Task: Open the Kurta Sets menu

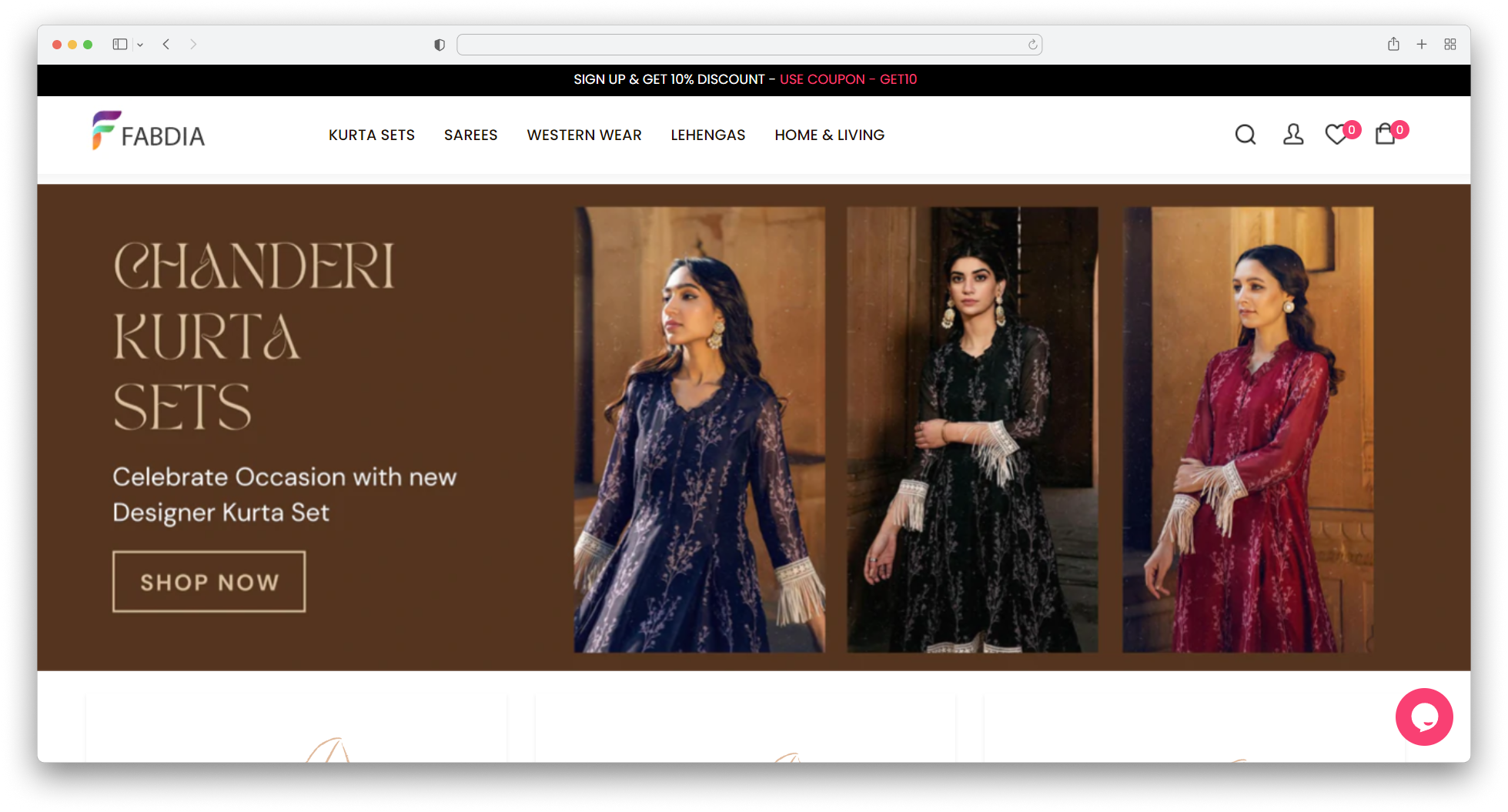Action: (x=371, y=135)
